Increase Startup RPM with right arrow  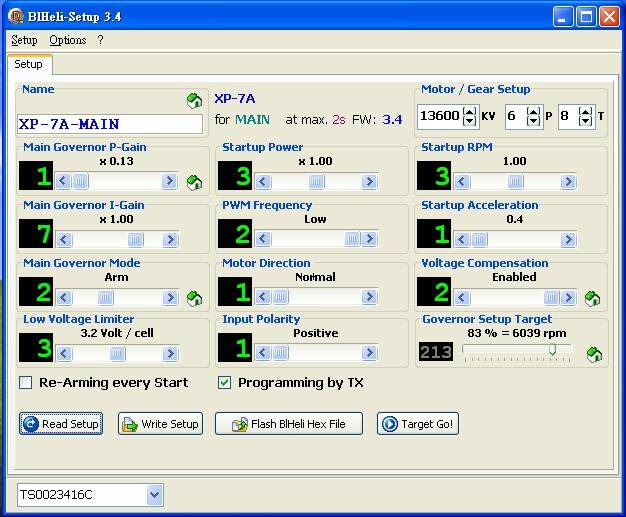click(568, 182)
